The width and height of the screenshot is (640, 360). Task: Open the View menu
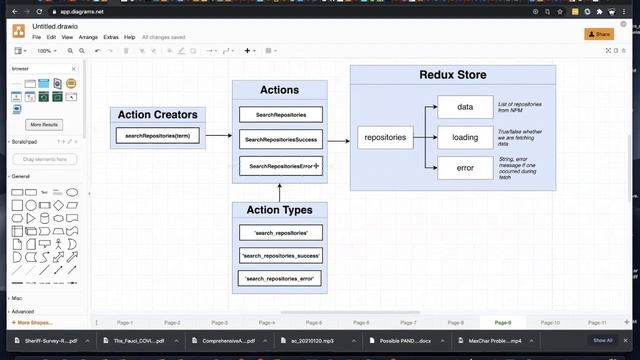click(x=67, y=37)
